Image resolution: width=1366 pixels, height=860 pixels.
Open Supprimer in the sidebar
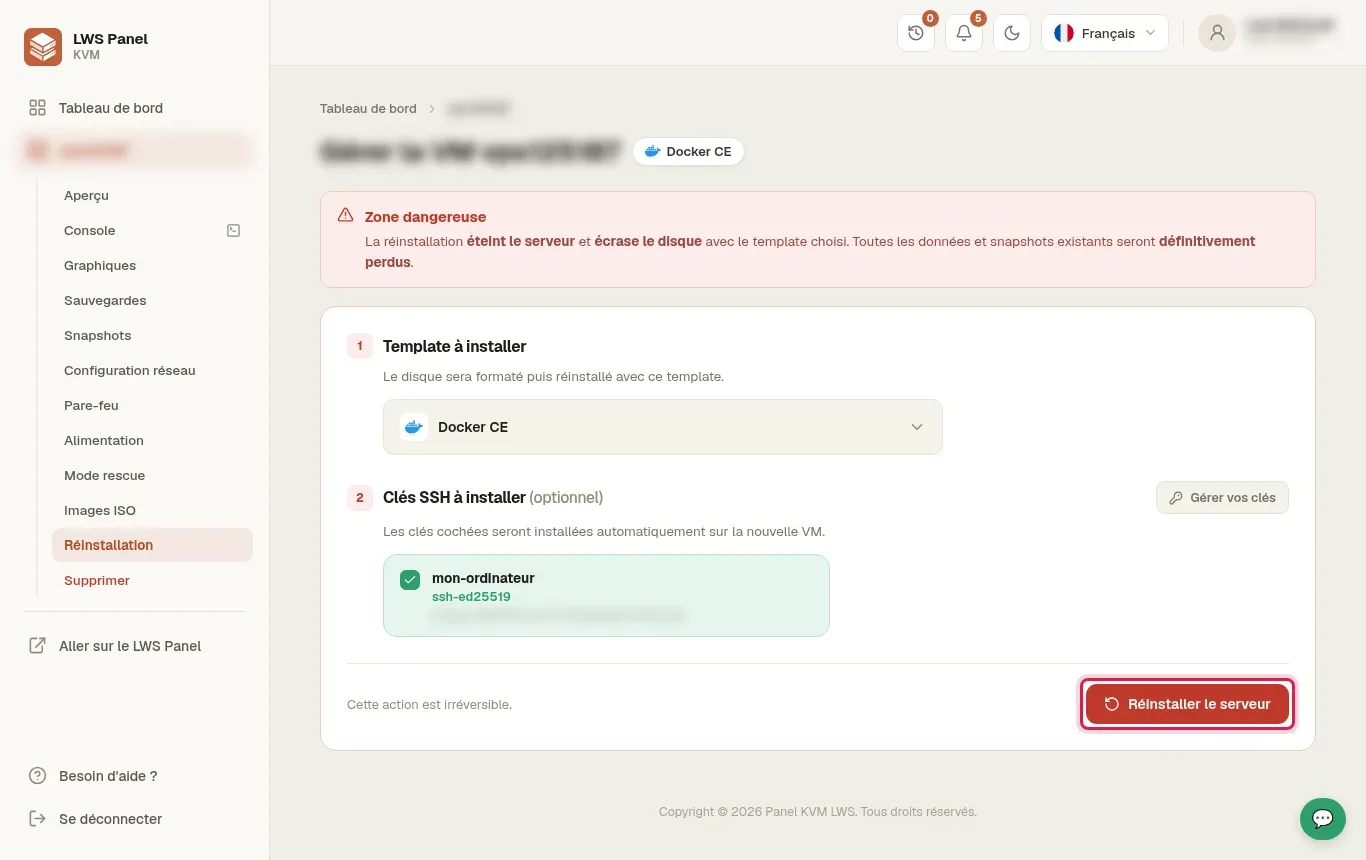pos(97,580)
